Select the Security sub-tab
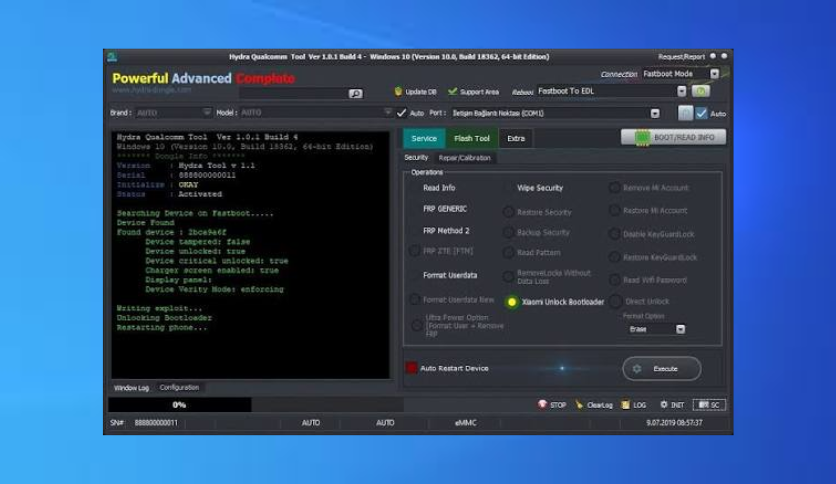Screen dimensions: 836x484 (416, 158)
